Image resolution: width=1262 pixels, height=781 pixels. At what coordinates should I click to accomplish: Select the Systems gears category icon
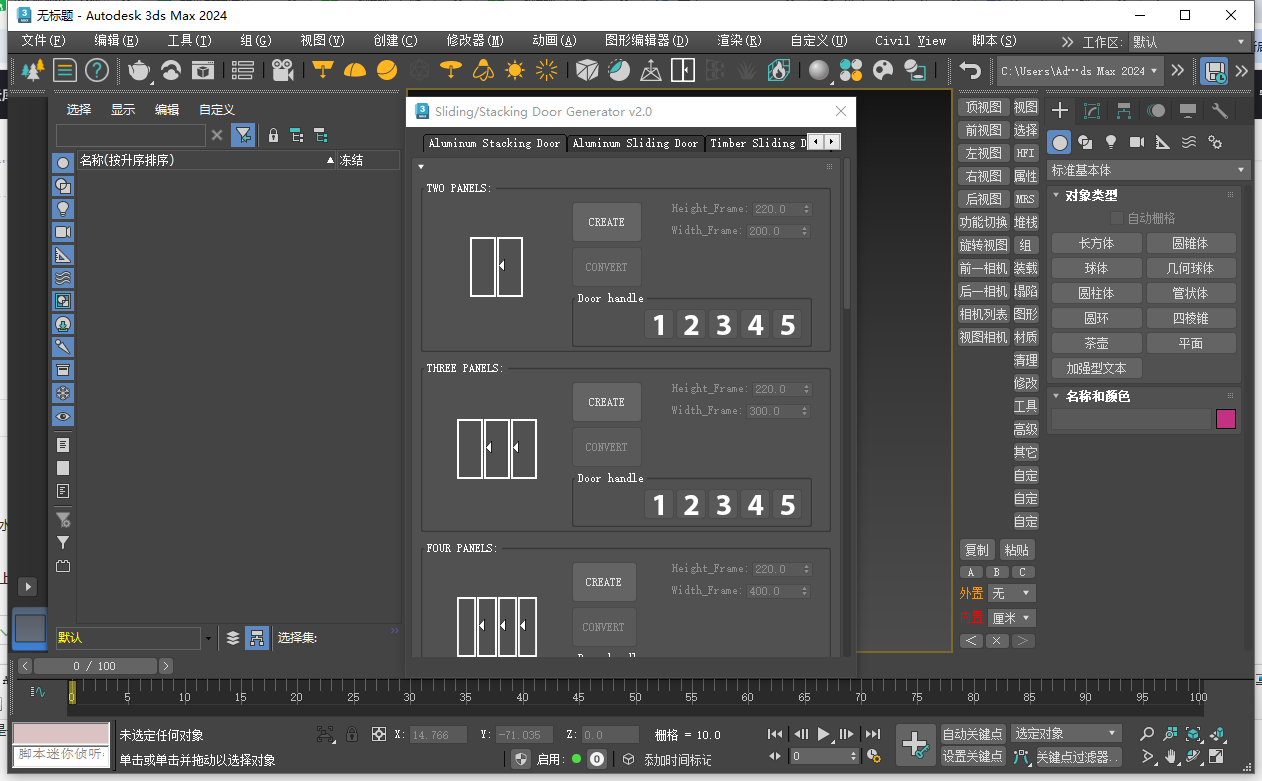click(x=1215, y=142)
